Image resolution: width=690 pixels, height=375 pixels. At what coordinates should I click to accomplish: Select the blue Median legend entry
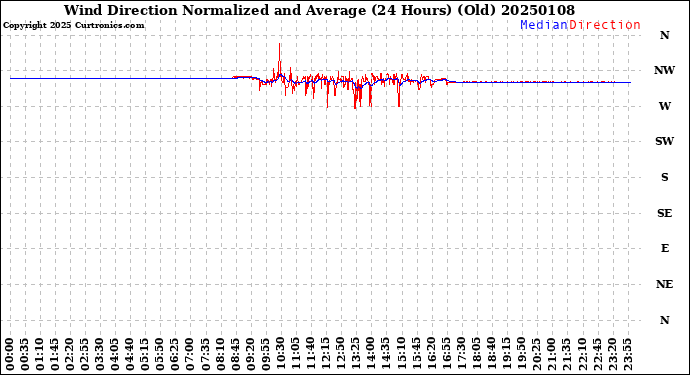coord(544,25)
